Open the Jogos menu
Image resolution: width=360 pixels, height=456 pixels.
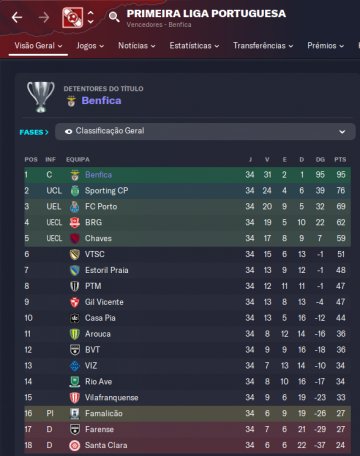90,46
